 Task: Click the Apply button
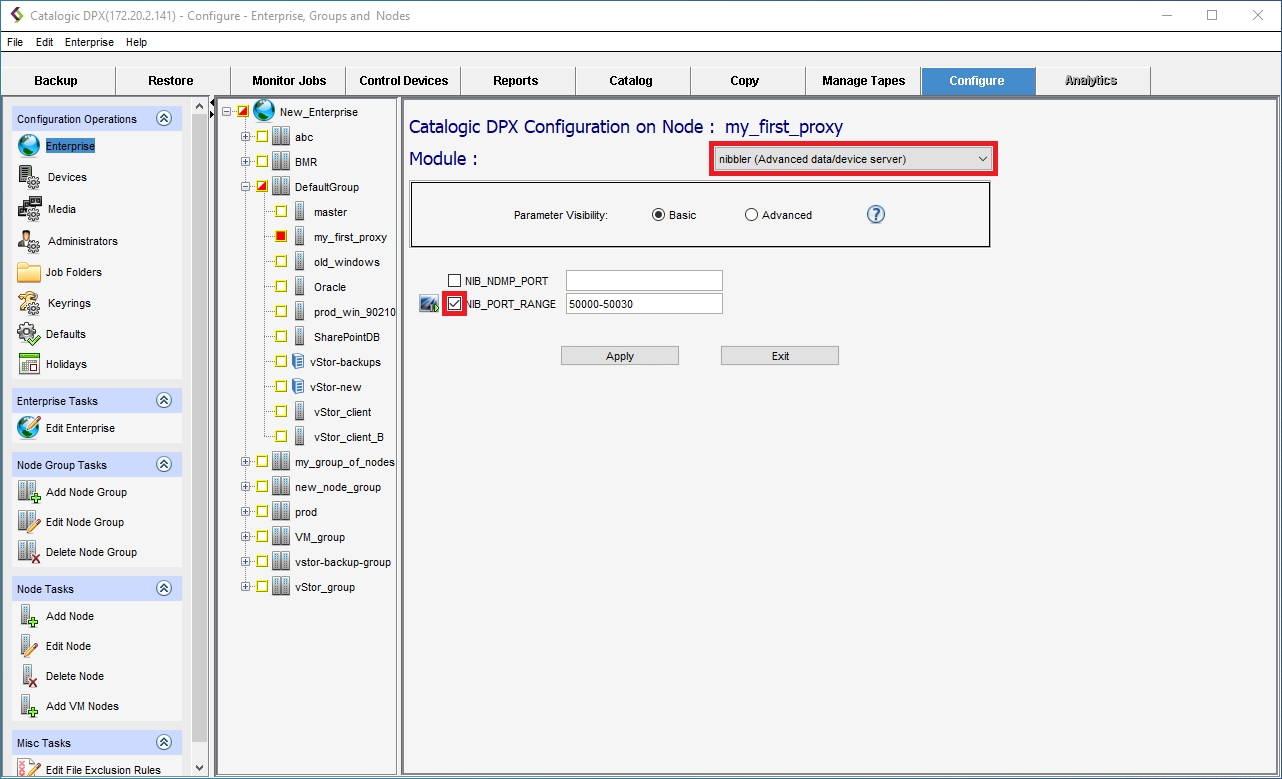pyautogui.click(x=619, y=356)
